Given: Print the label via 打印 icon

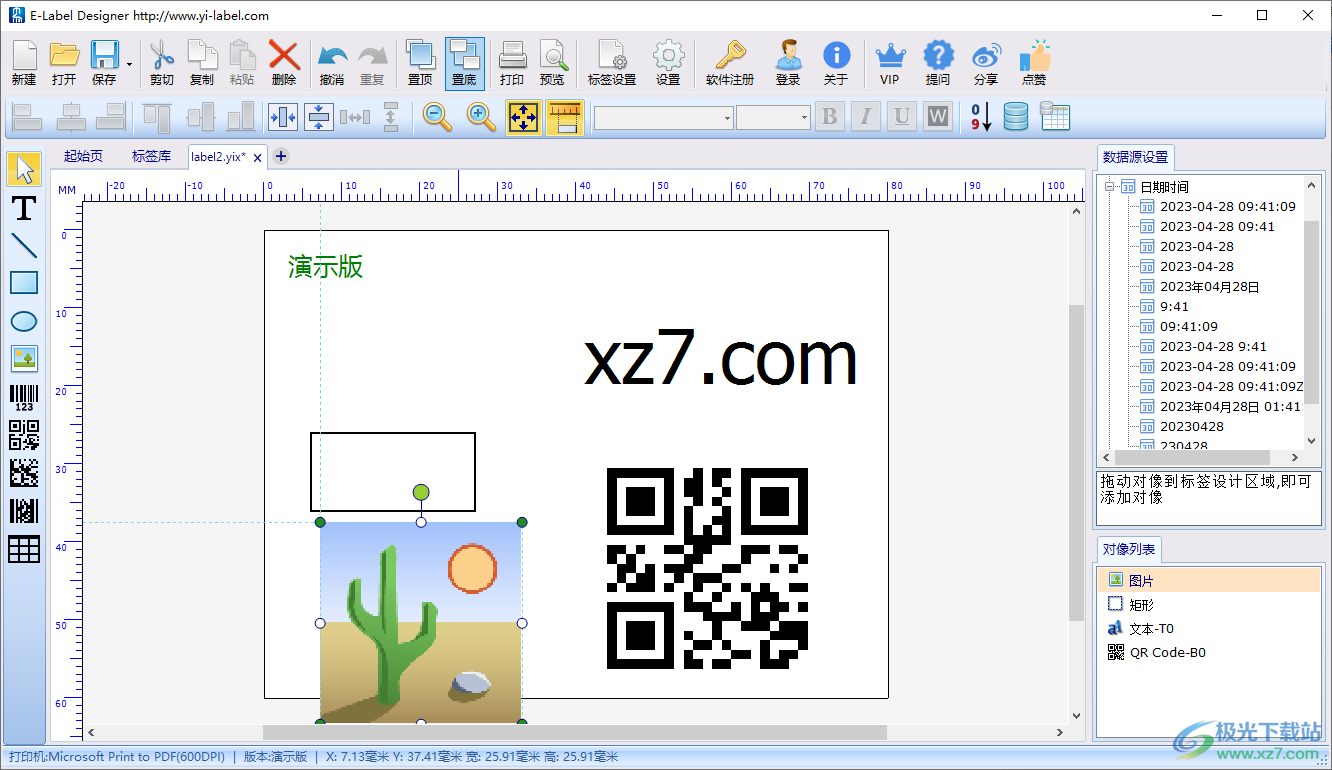Looking at the screenshot, I should tap(512, 63).
